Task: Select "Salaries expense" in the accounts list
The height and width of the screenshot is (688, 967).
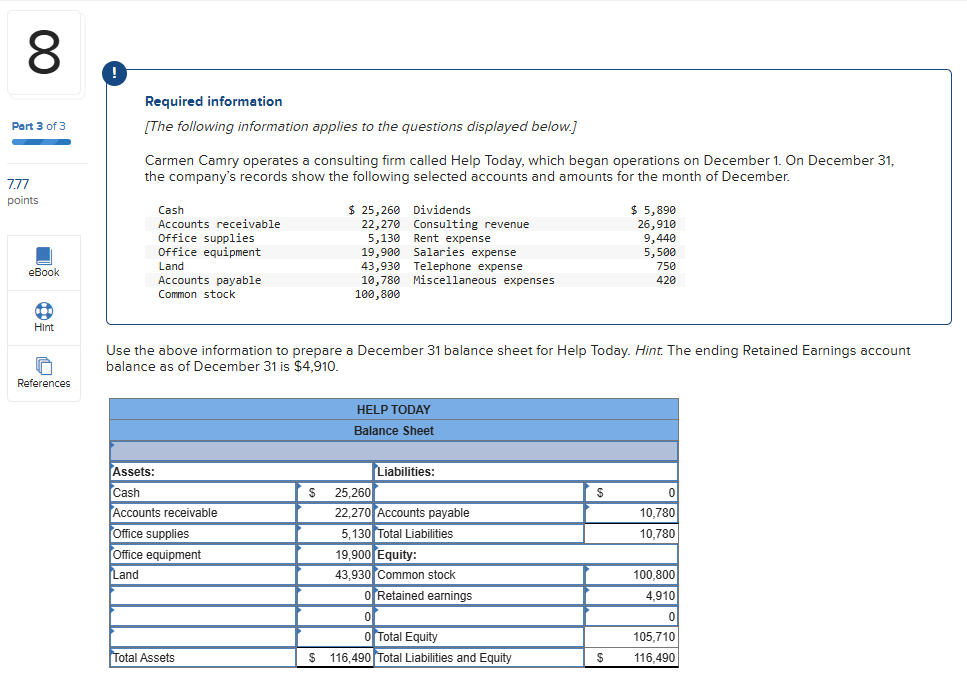Action: tap(464, 252)
